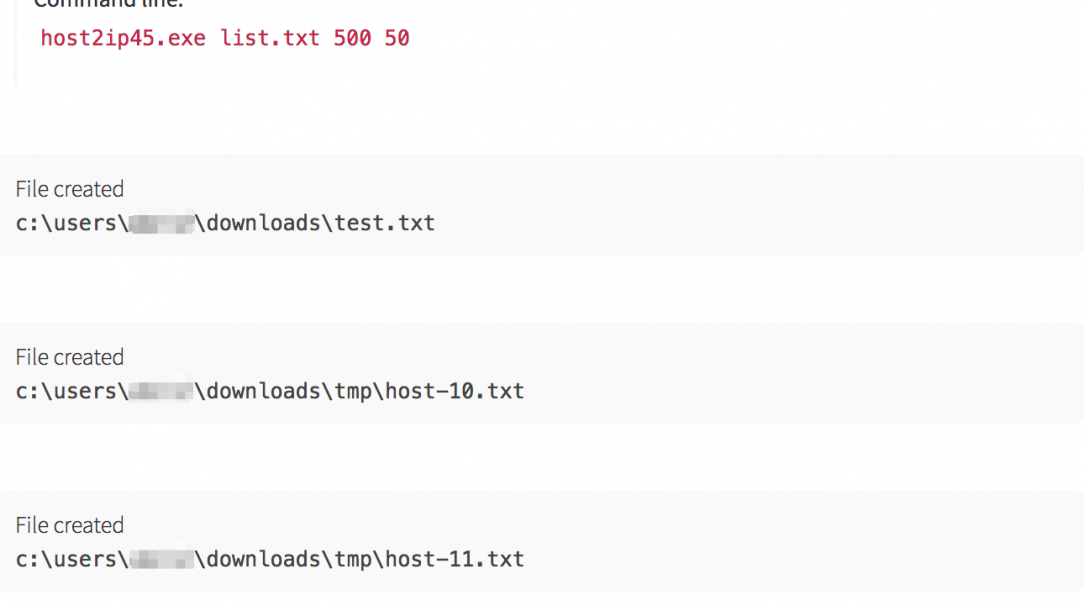The width and height of the screenshot is (1084, 606).
Task: Click the host2ip45.exe command name
Action: [x=124, y=39]
